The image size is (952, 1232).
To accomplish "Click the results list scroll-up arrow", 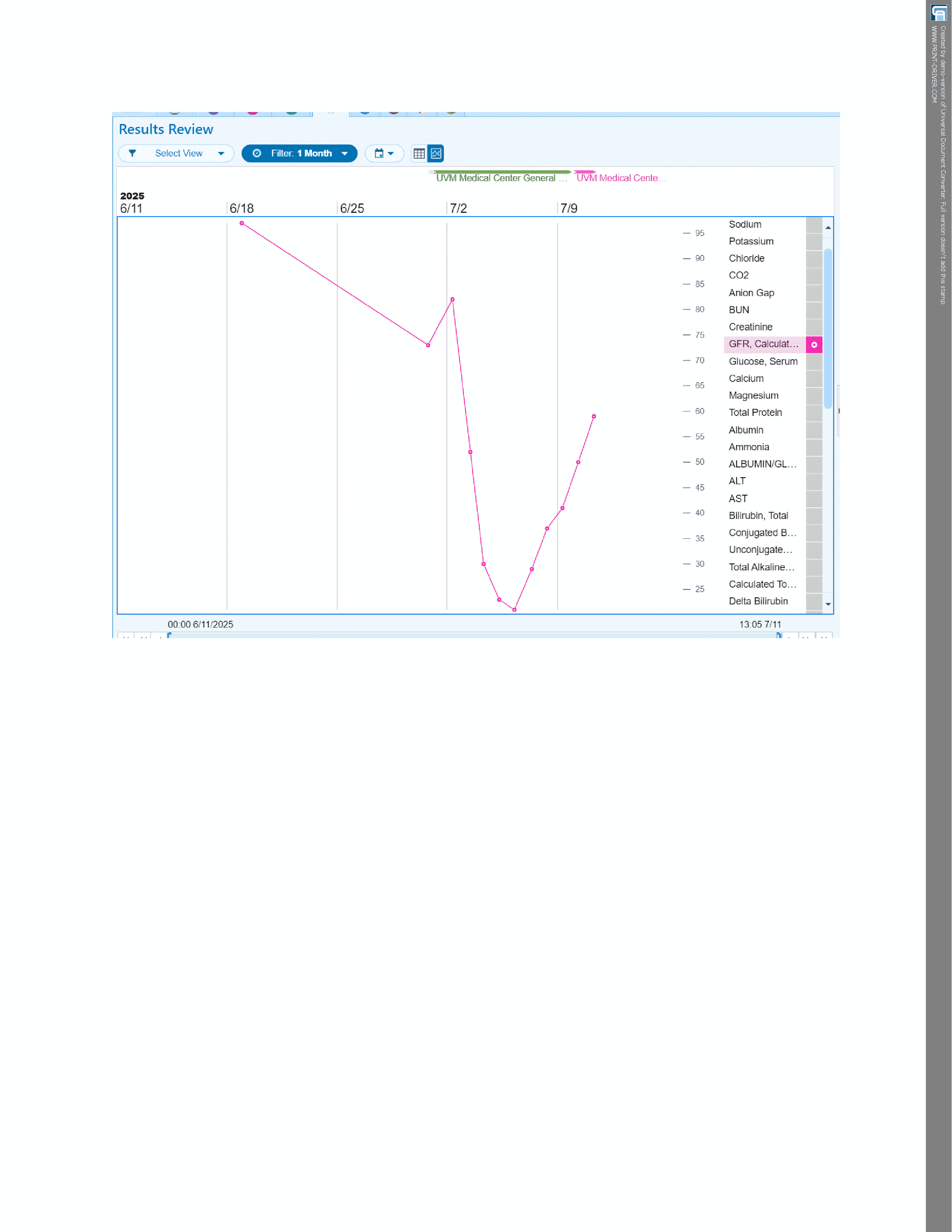I will pos(828,228).
